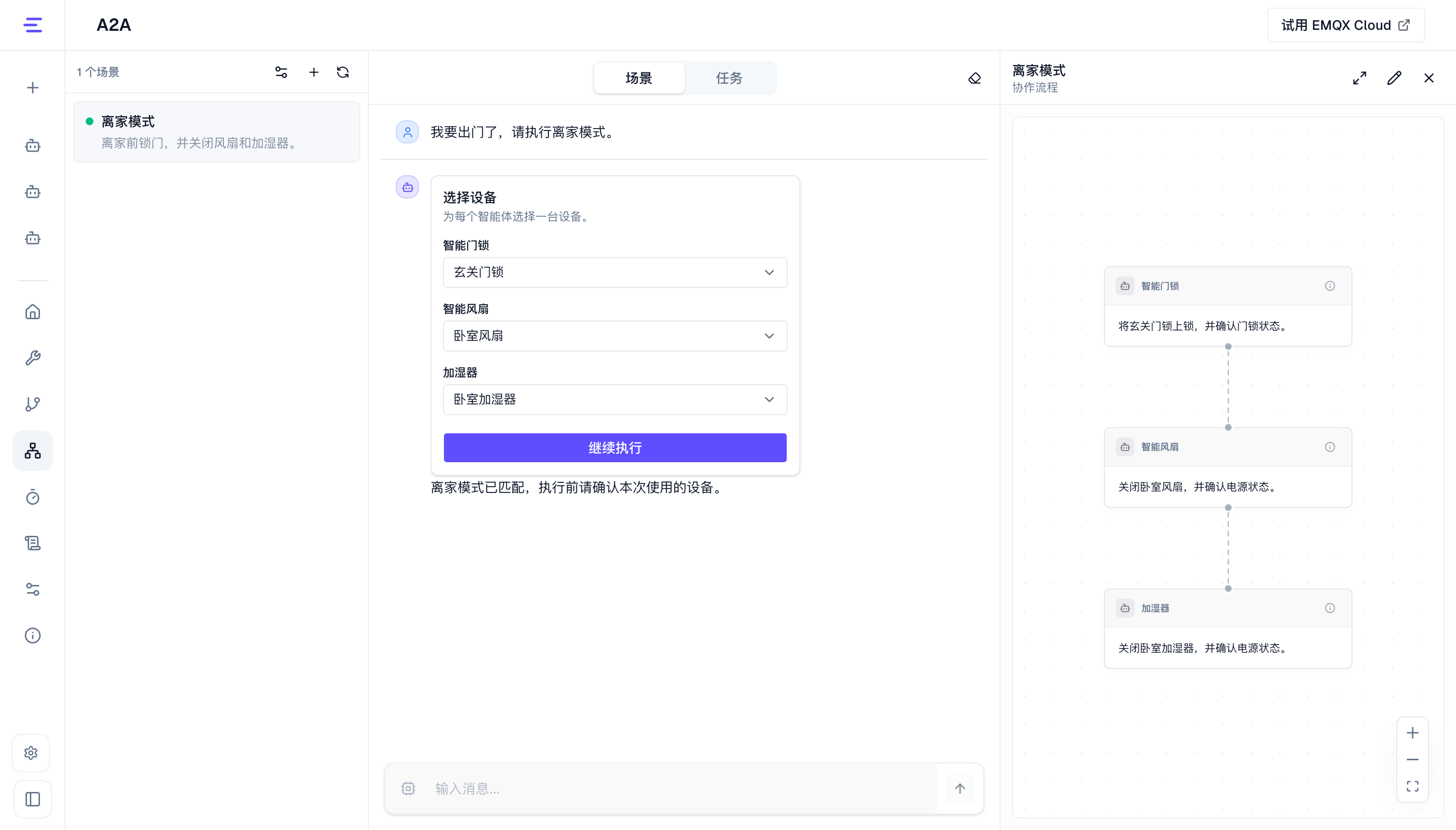Open the 智能门锁 device dropdown

click(x=615, y=272)
